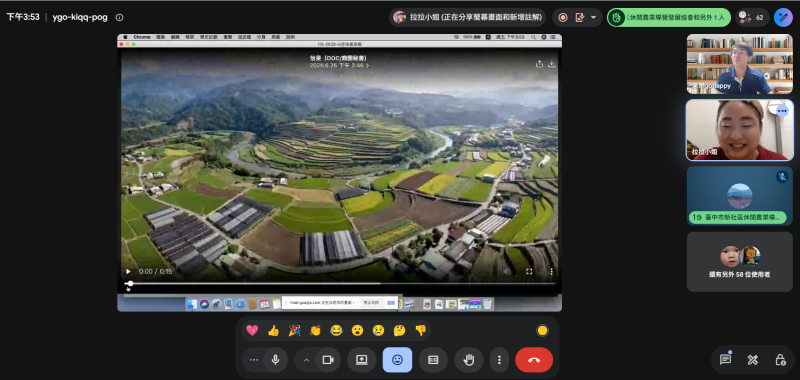Send the surprised face reaction
800x380 pixels.
(357, 331)
